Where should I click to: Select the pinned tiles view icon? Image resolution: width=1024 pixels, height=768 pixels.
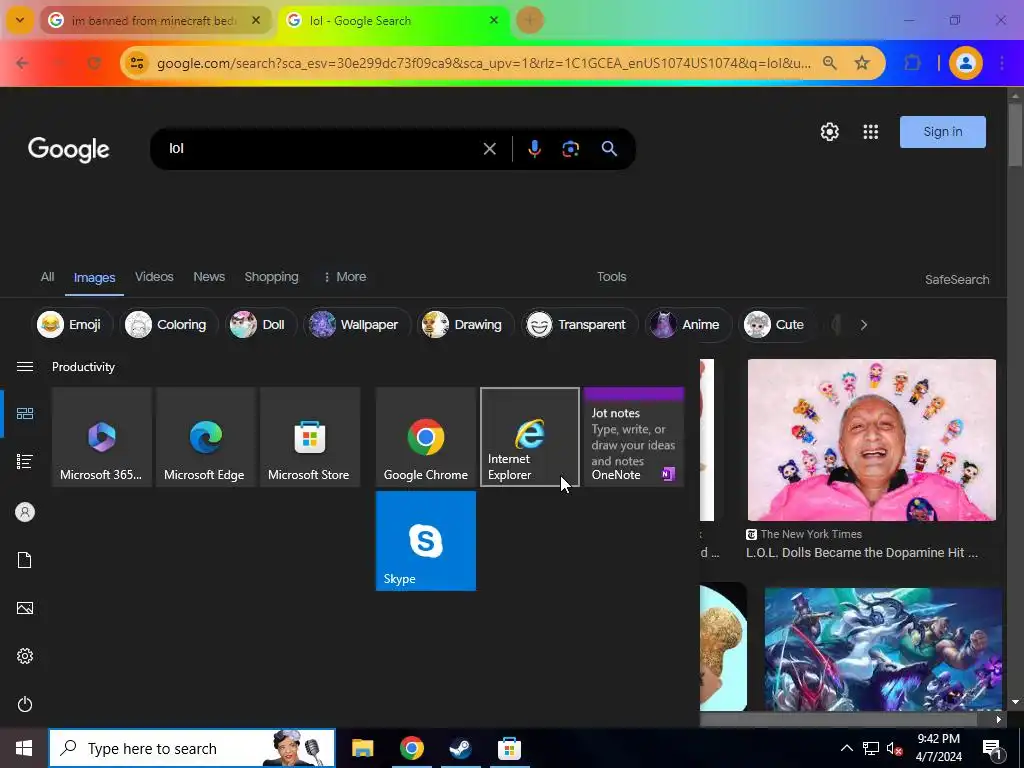25,413
